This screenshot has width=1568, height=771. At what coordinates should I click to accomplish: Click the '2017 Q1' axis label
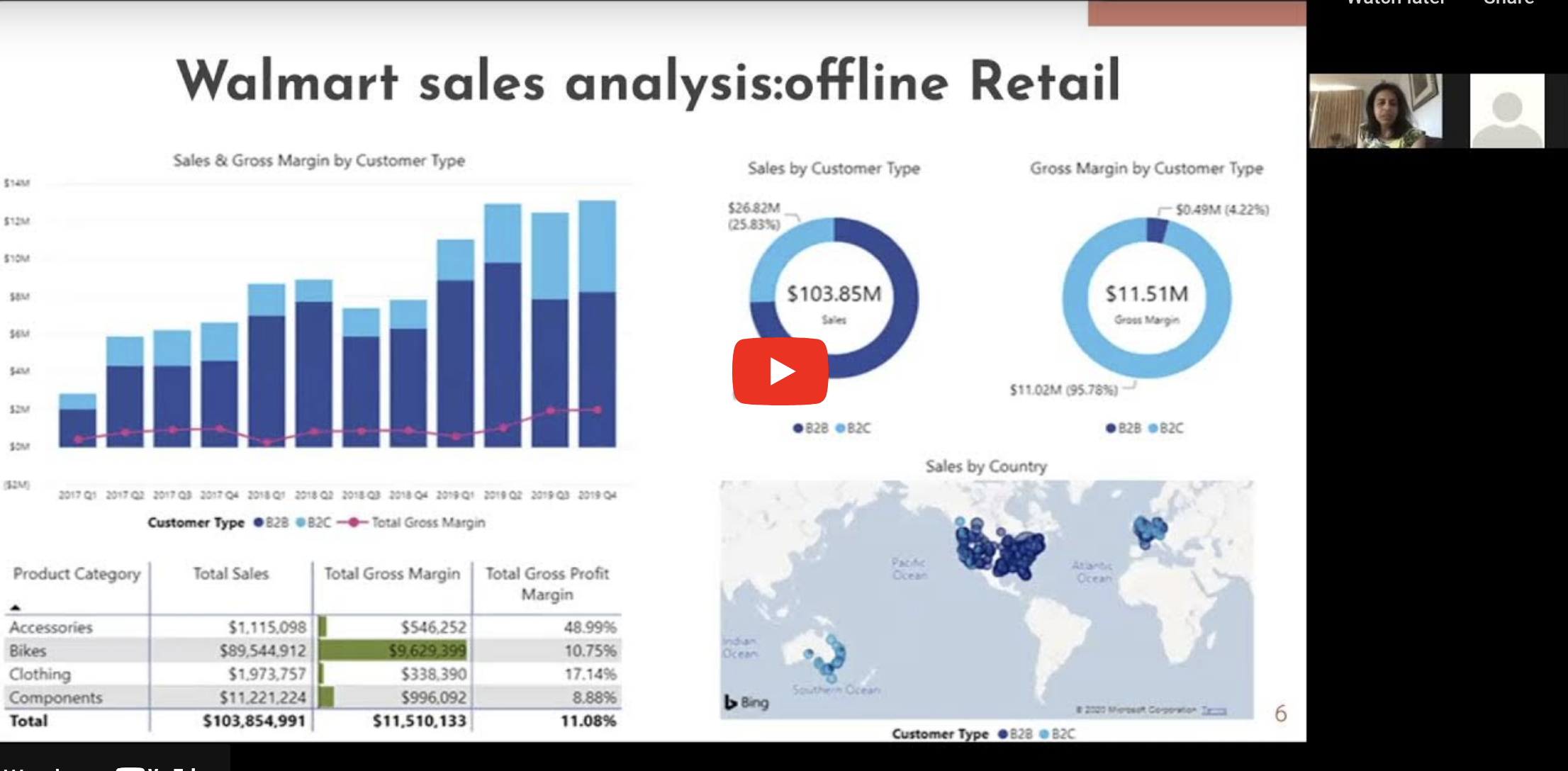[x=77, y=495]
